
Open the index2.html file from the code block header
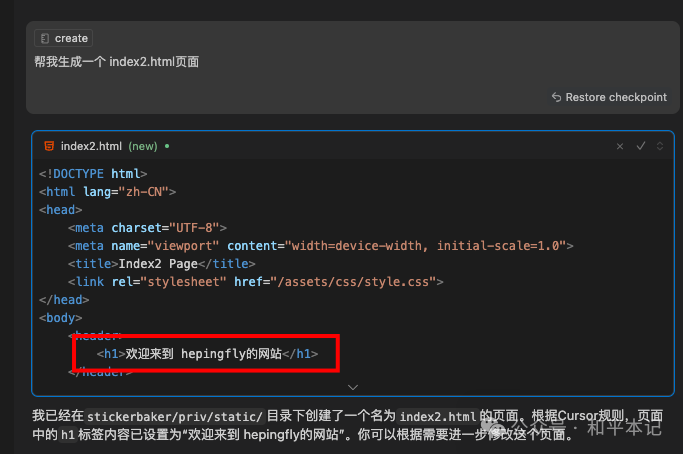(x=91, y=146)
